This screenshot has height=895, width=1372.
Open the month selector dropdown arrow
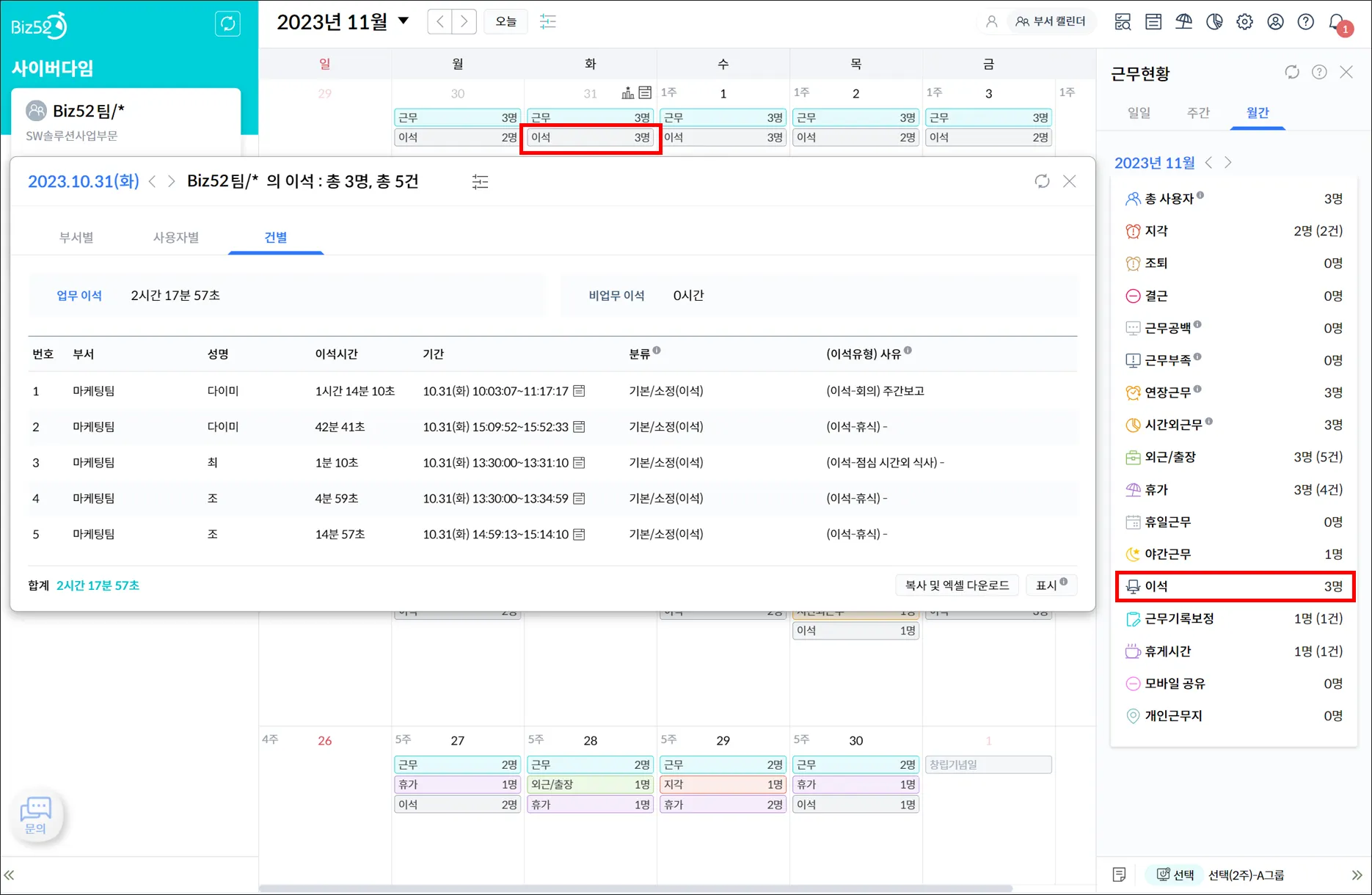[x=403, y=21]
